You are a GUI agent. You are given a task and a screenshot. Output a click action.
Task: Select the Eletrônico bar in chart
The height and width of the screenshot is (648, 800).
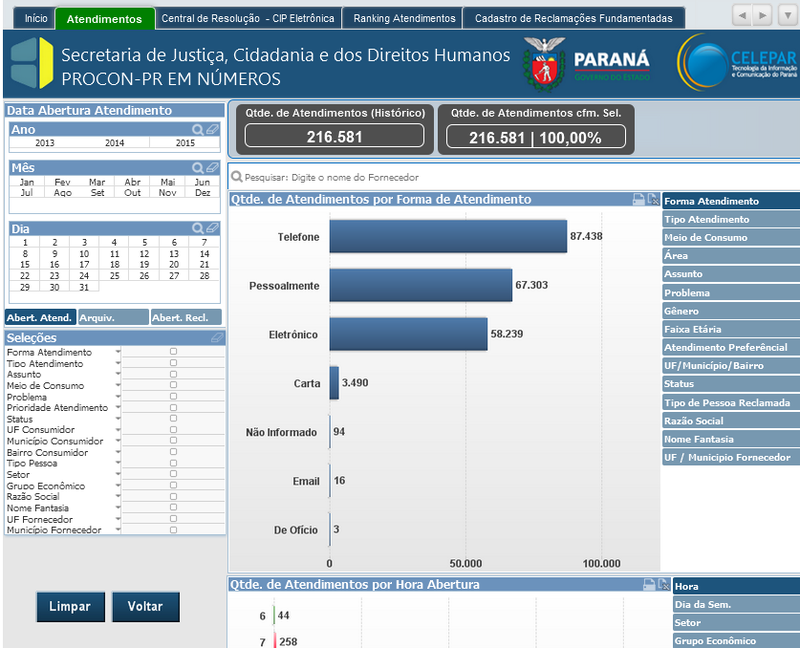click(408, 334)
